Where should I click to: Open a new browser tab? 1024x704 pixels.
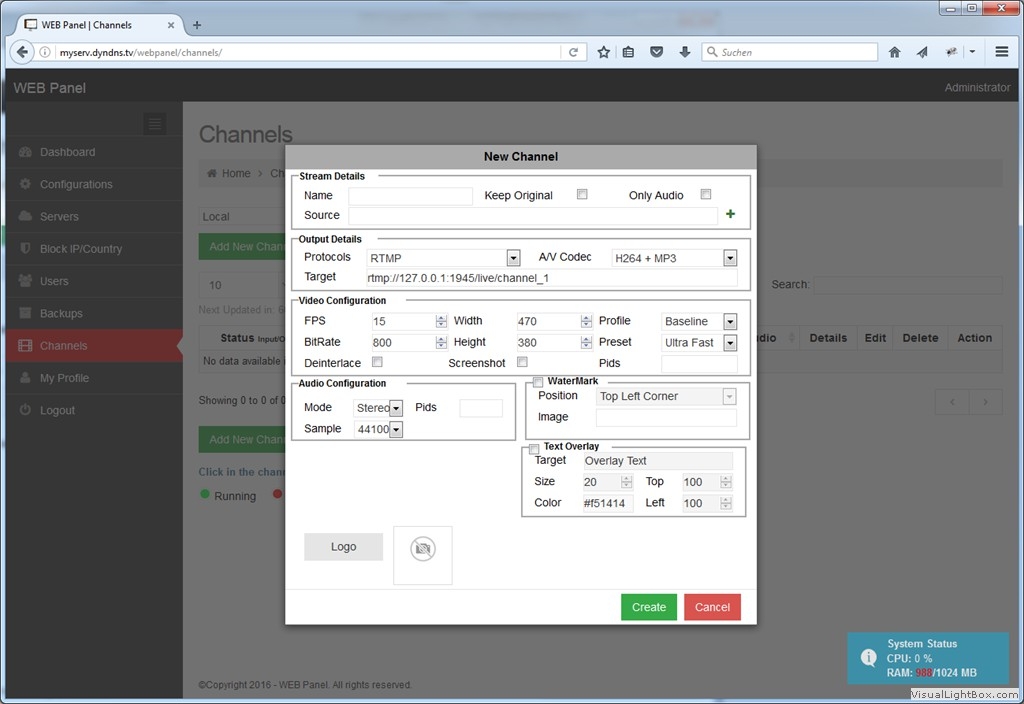click(x=197, y=25)
